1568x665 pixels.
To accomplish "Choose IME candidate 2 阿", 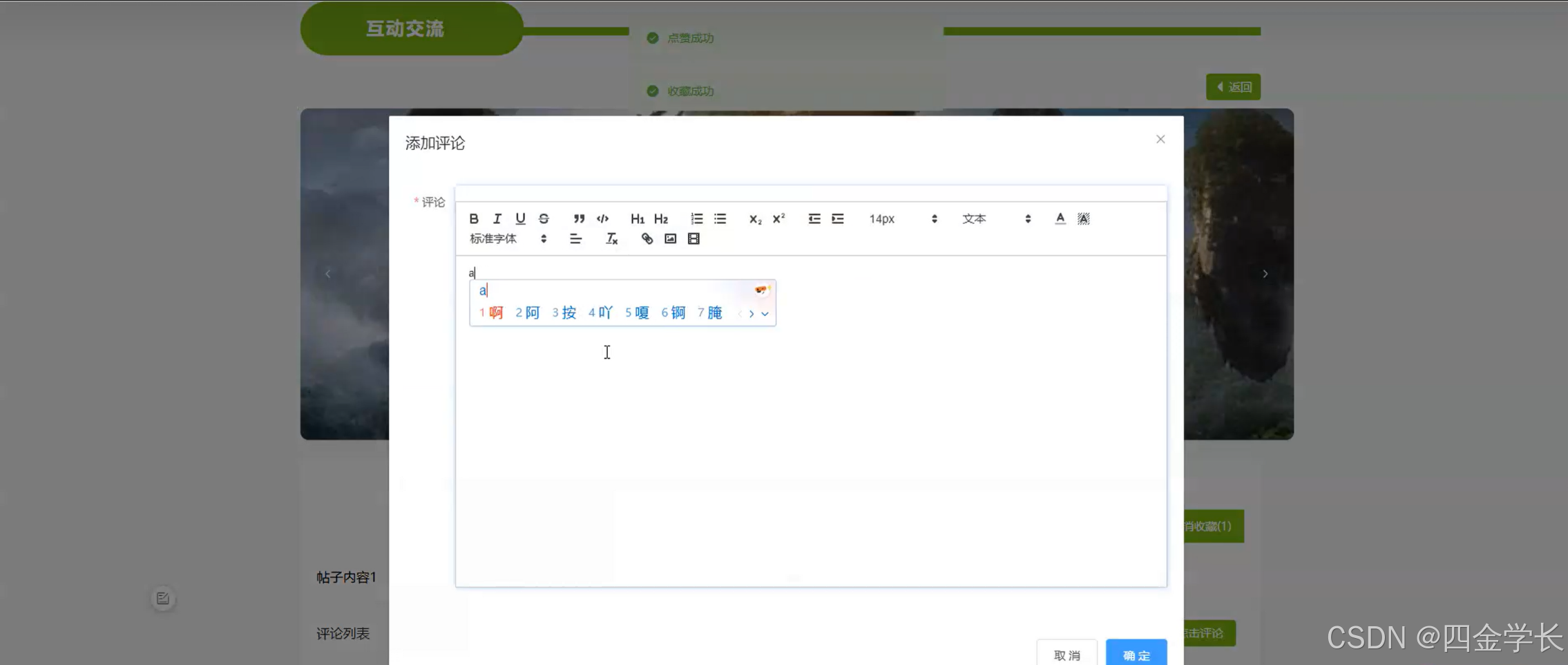I will point(528,312).
